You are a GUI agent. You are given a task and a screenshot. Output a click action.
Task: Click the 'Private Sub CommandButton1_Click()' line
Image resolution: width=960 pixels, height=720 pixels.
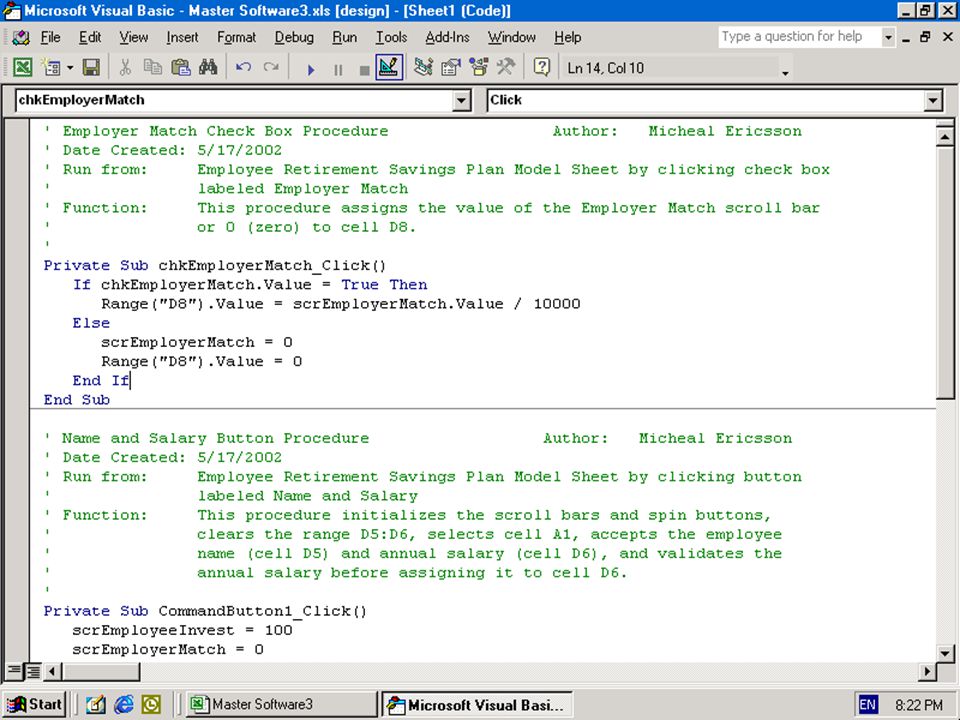205,611
